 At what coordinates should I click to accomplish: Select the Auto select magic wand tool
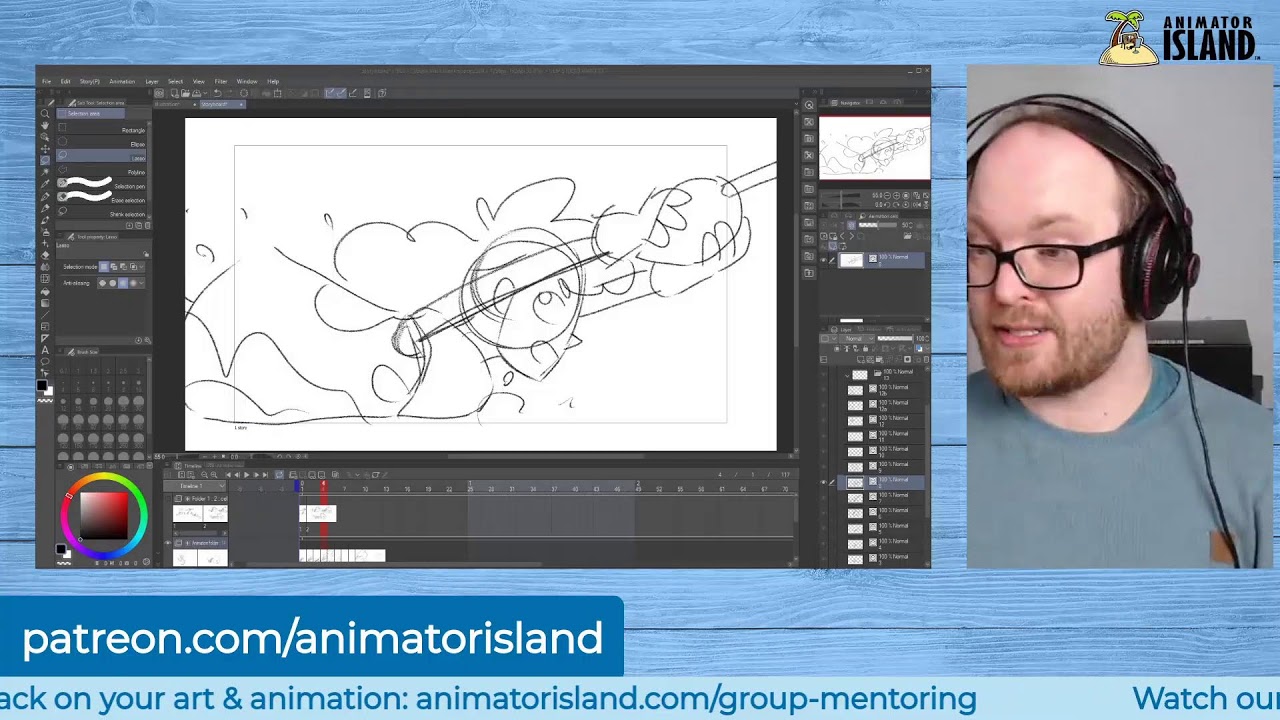click(x=45, y=172)
